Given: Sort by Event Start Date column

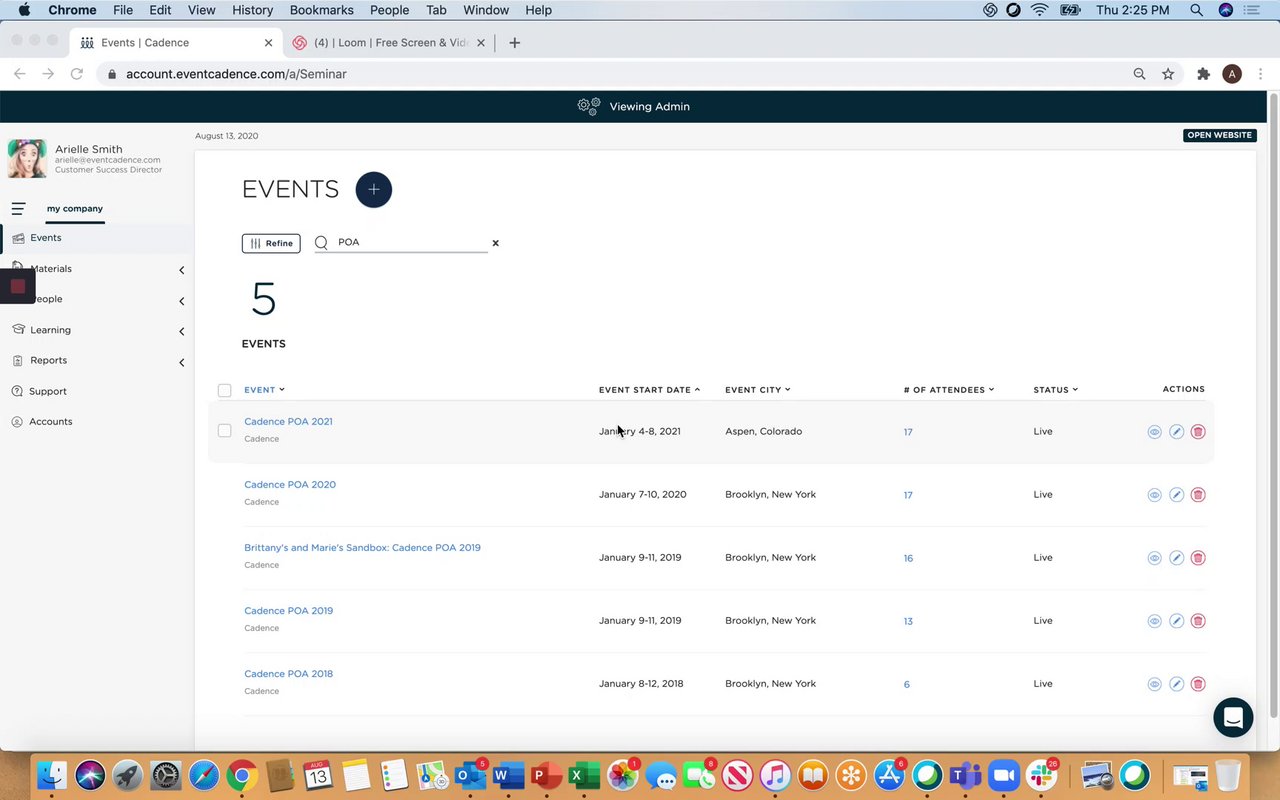Looking at the screenshot, I should coord(649,390).
